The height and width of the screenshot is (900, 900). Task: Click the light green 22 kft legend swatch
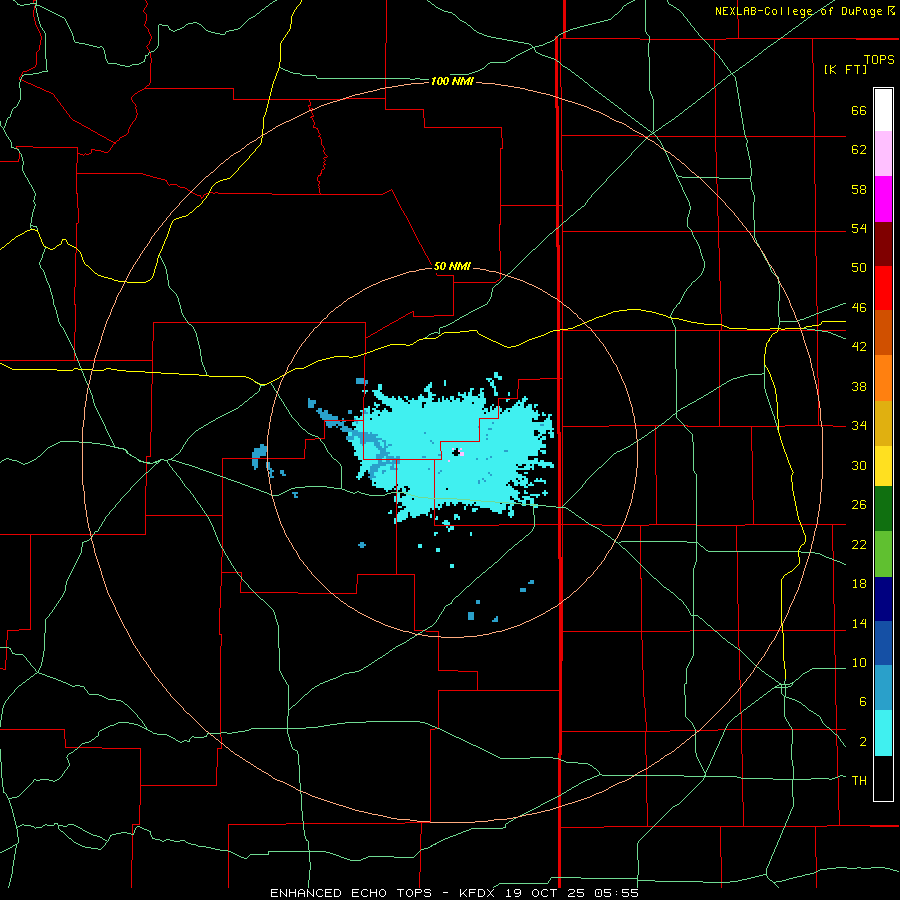tap(883, 554)
